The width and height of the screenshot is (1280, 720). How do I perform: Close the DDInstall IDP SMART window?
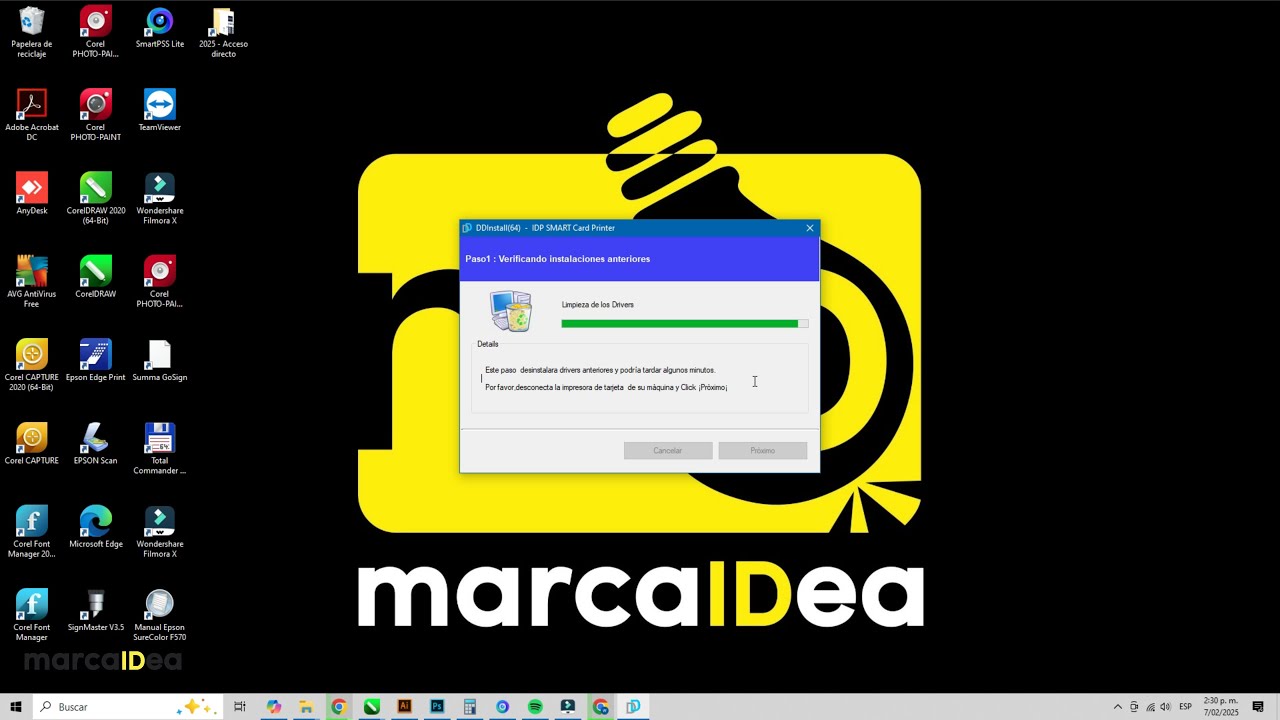[x=810, y=228]
